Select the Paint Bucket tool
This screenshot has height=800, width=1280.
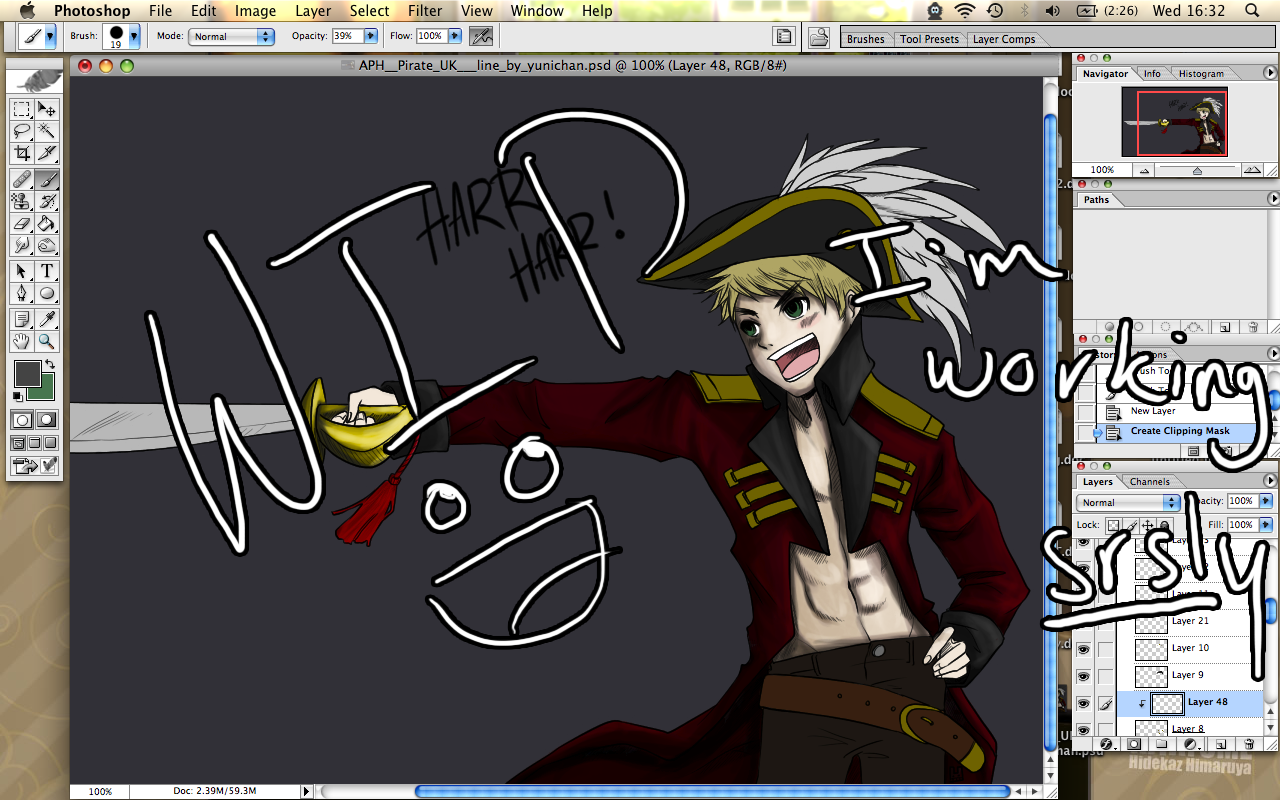click(47, 223)
